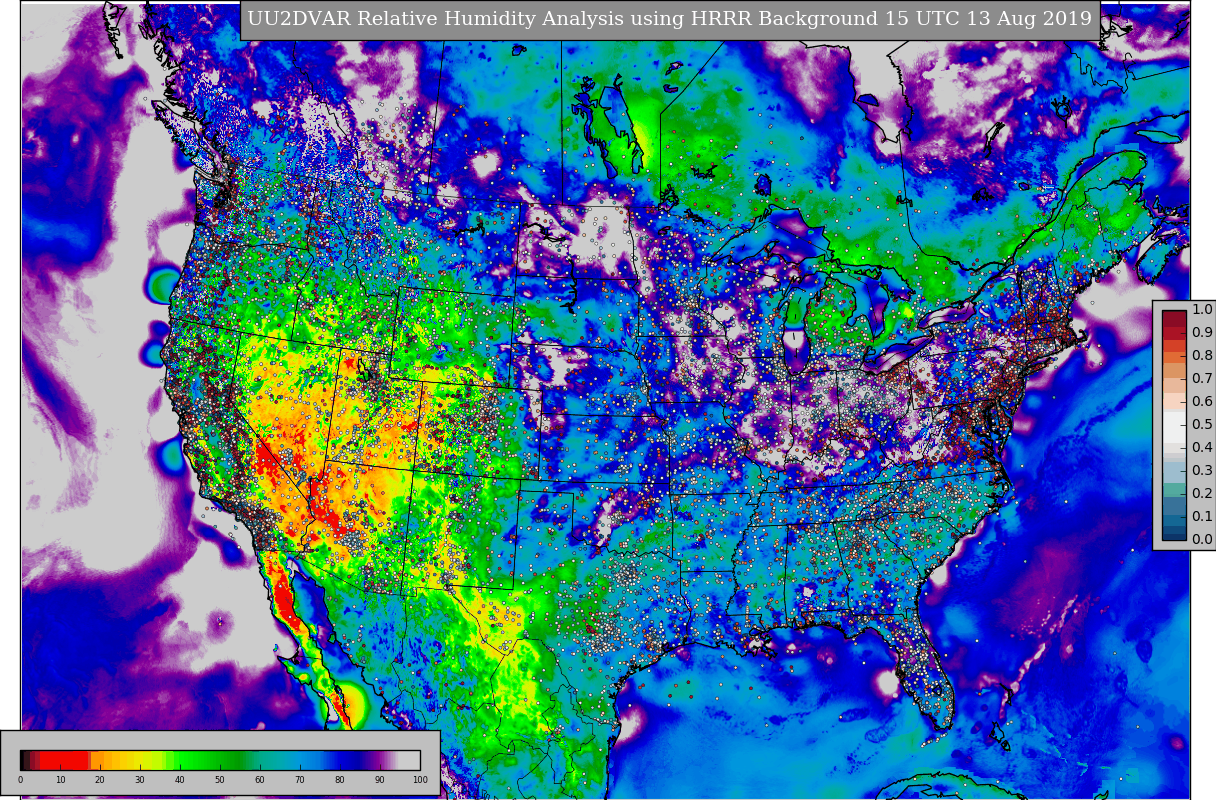Click the 20 tick label on humidity colorbar

coord(100,780)
